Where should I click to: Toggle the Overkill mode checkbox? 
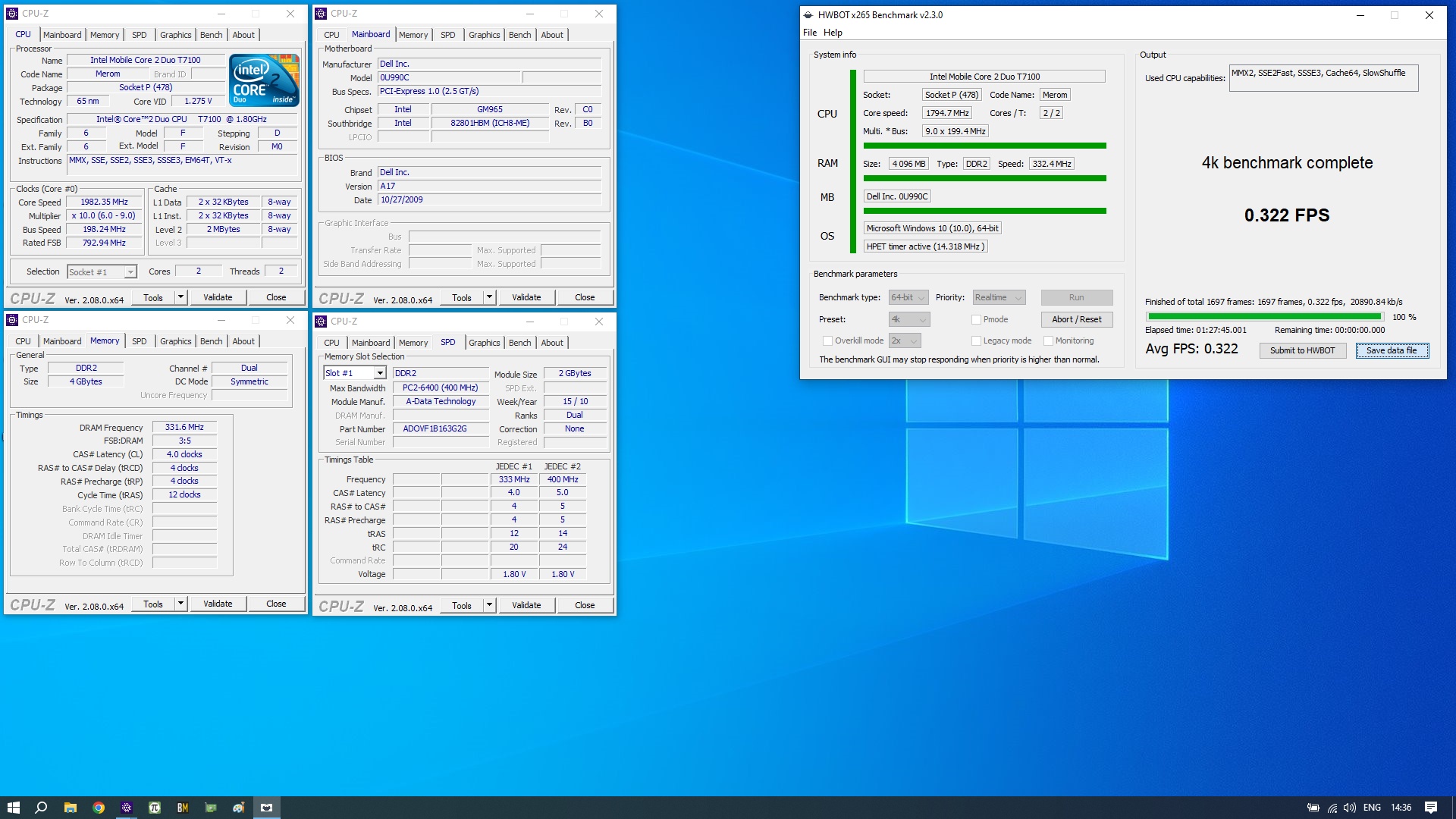[827, 341]
